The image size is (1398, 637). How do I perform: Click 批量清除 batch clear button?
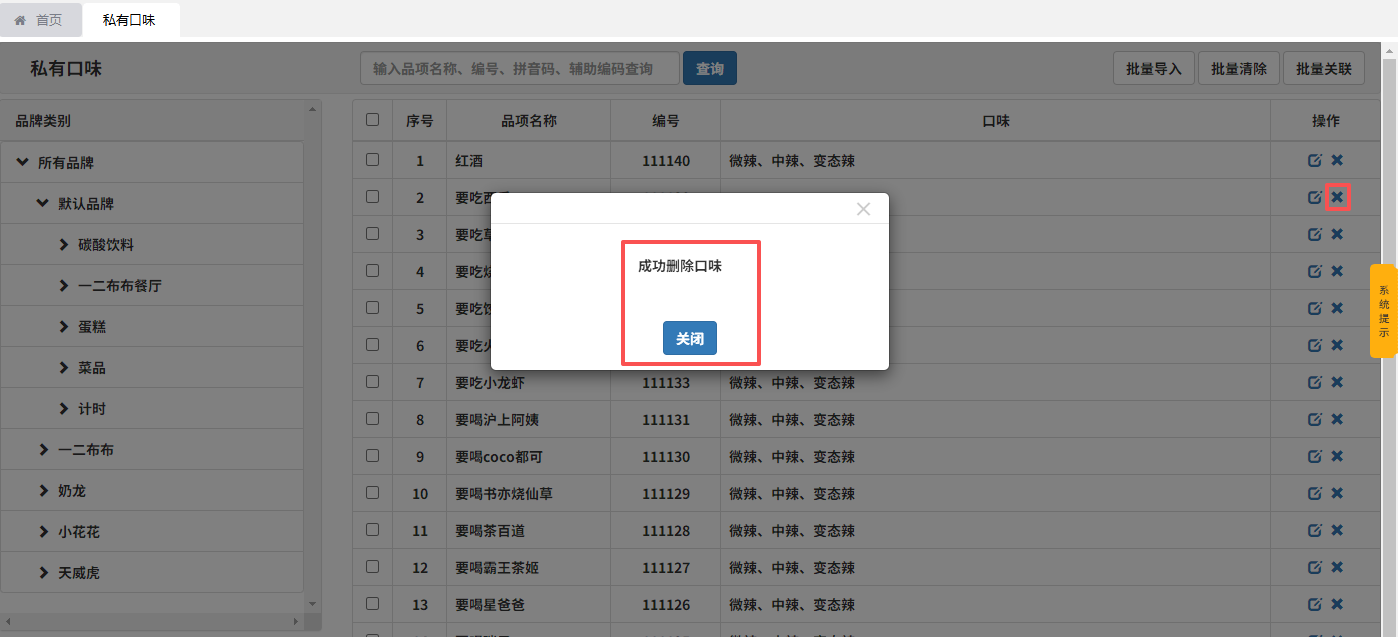(1239, 68)
